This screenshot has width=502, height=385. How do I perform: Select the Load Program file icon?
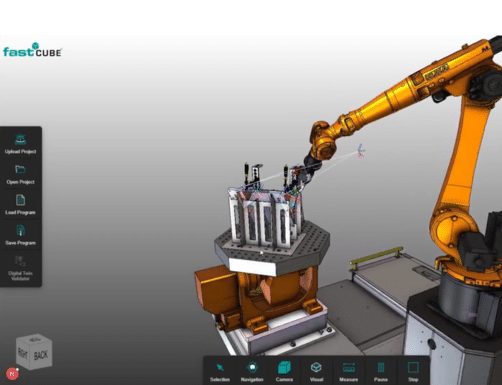click(20, 200)
